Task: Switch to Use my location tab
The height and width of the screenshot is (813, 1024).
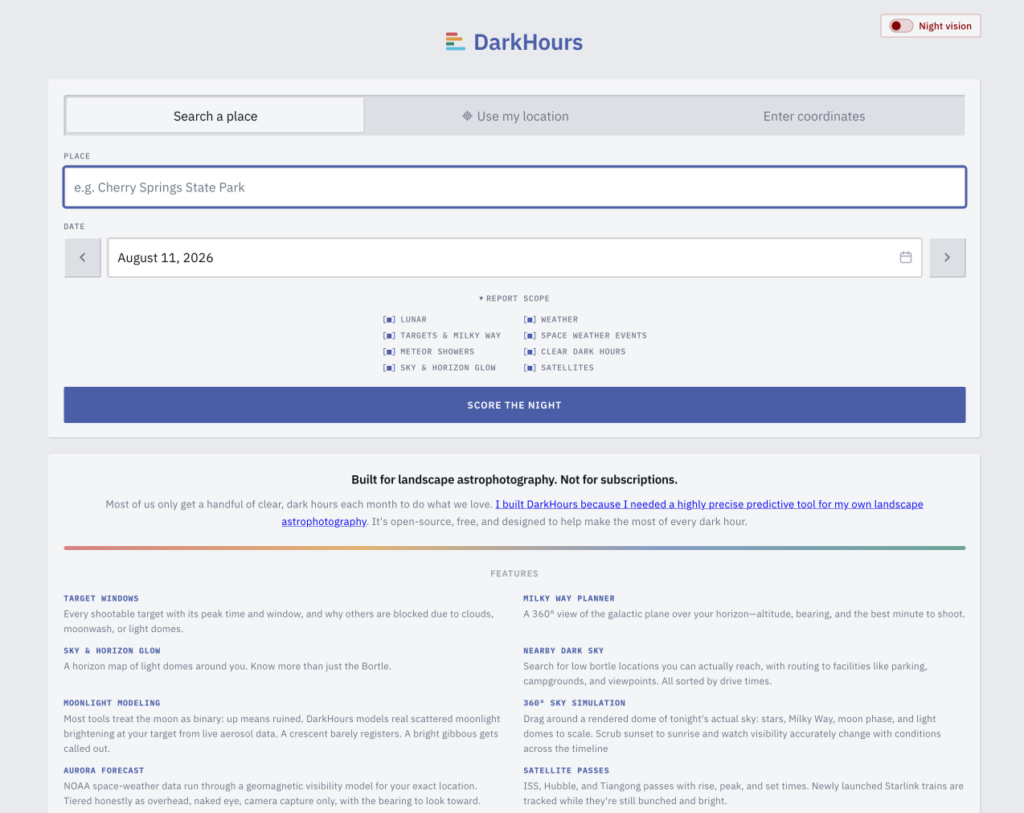Action: click(x=515, y=116)
